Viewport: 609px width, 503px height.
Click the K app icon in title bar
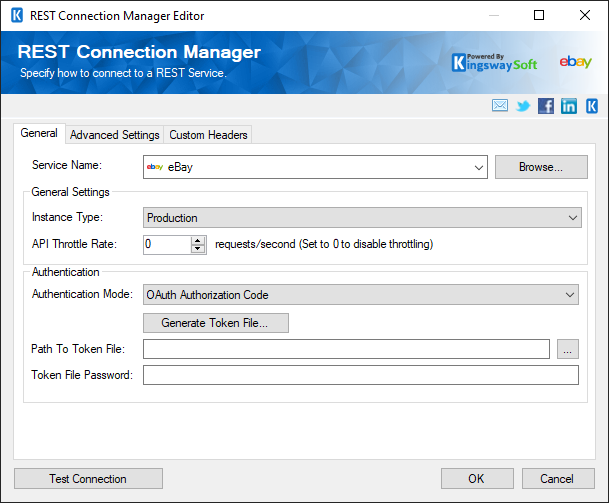click(x=17, y=16)
